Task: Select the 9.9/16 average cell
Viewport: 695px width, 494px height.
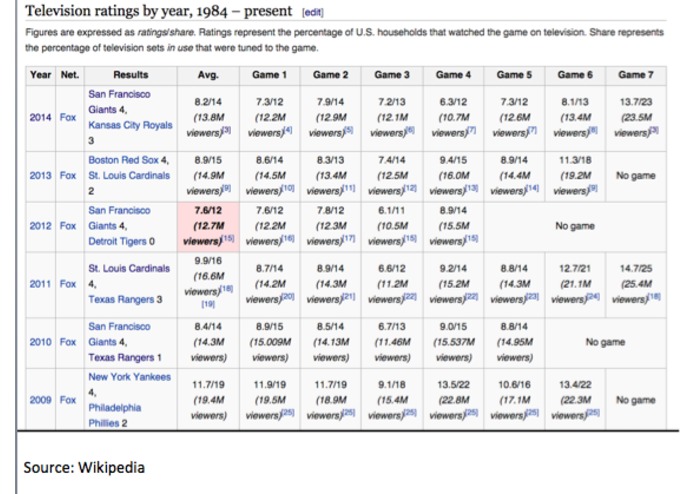Action: [208, 284]
